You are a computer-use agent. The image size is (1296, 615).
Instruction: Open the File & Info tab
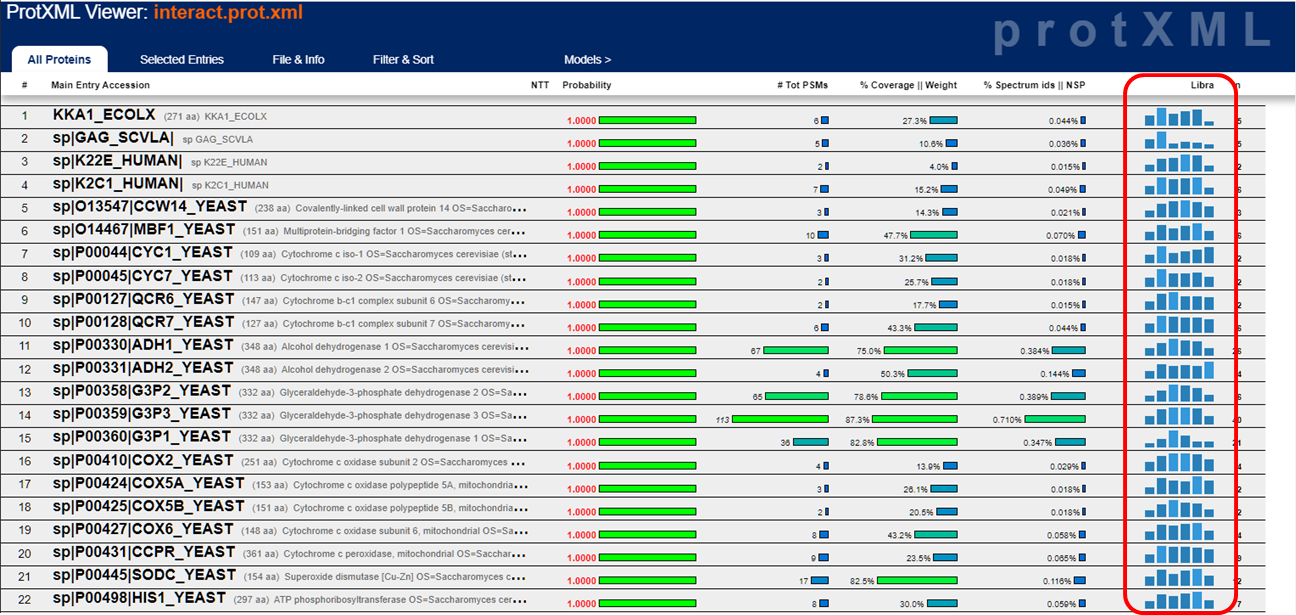[298, 60]
